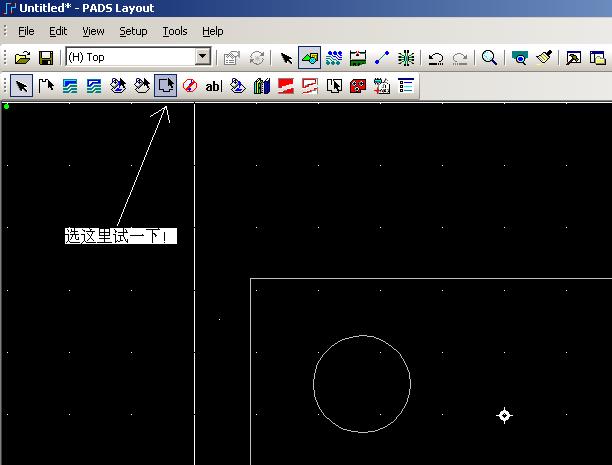Open the File menu
The width and height of the screenshot is (612, 465).
(x=26, y=31)
